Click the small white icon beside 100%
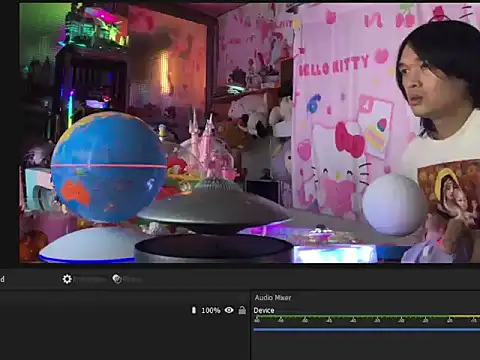480x360 pixels. click(x=194, y=310)
